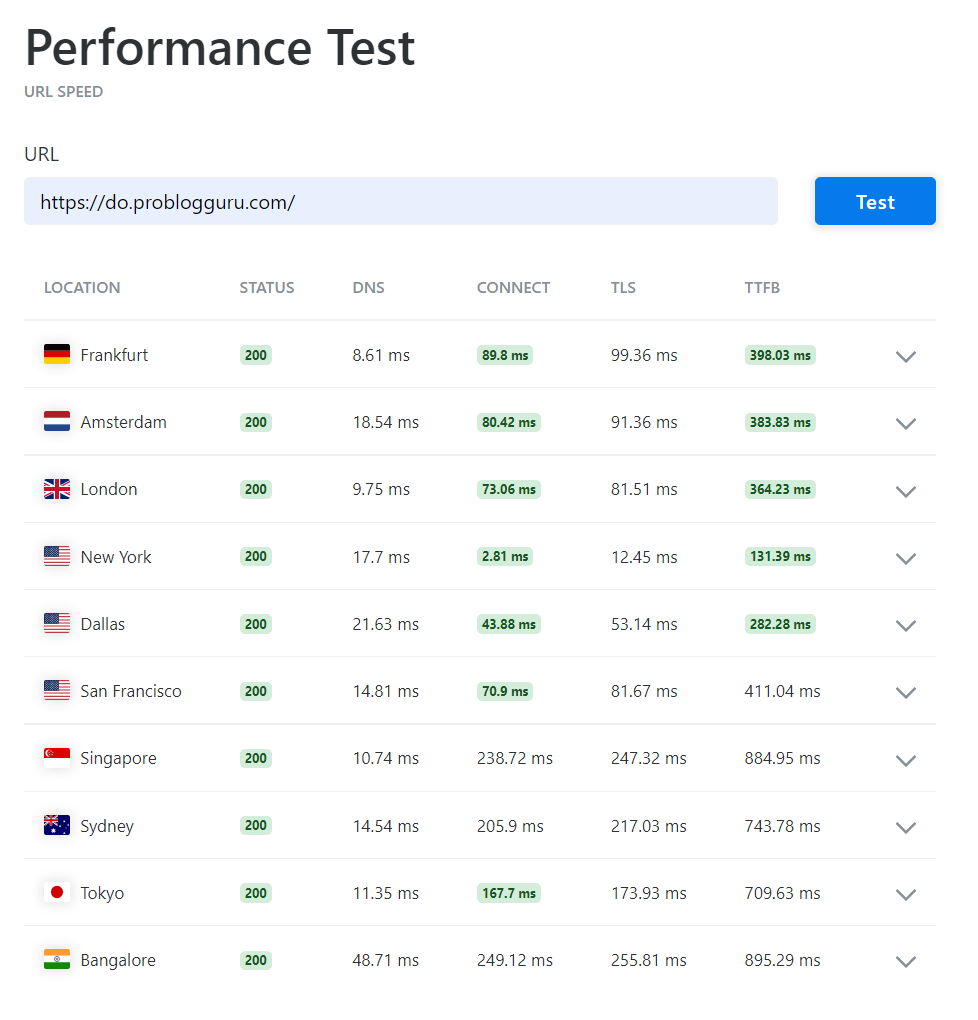Click the US flag beside New York
This screenshot has width=978, height=1020.
[x=57, y=556]
